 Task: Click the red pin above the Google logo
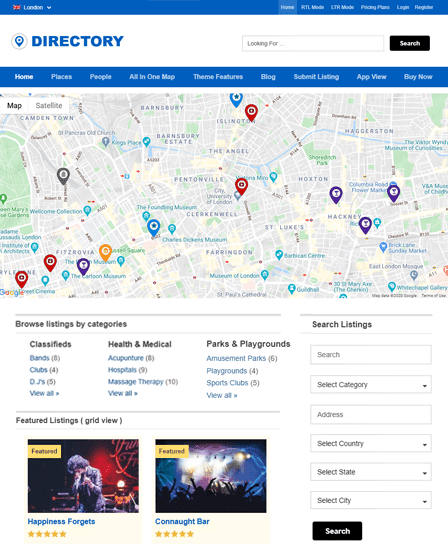[21, 279]
